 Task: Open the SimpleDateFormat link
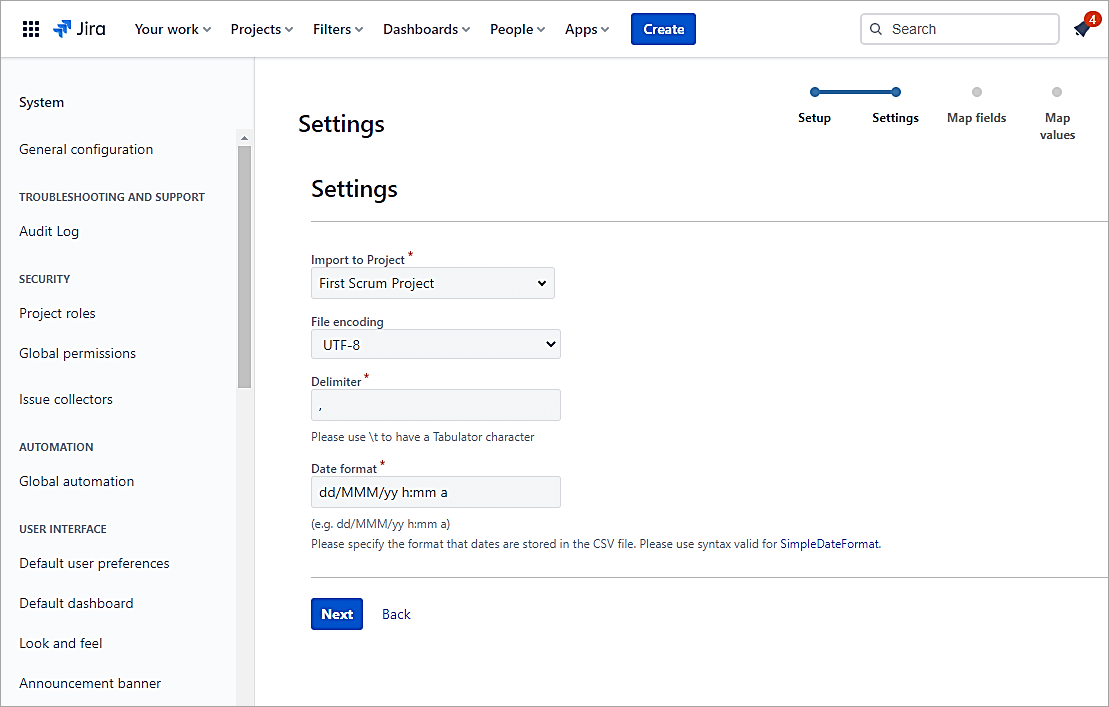click(x=829, y=544)
